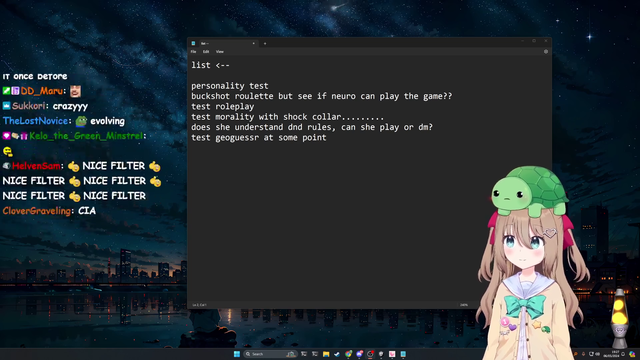This screenshot has width=640, height=360.
Task: Open the Notepad taskbar icon
Action: pos(403,354)
